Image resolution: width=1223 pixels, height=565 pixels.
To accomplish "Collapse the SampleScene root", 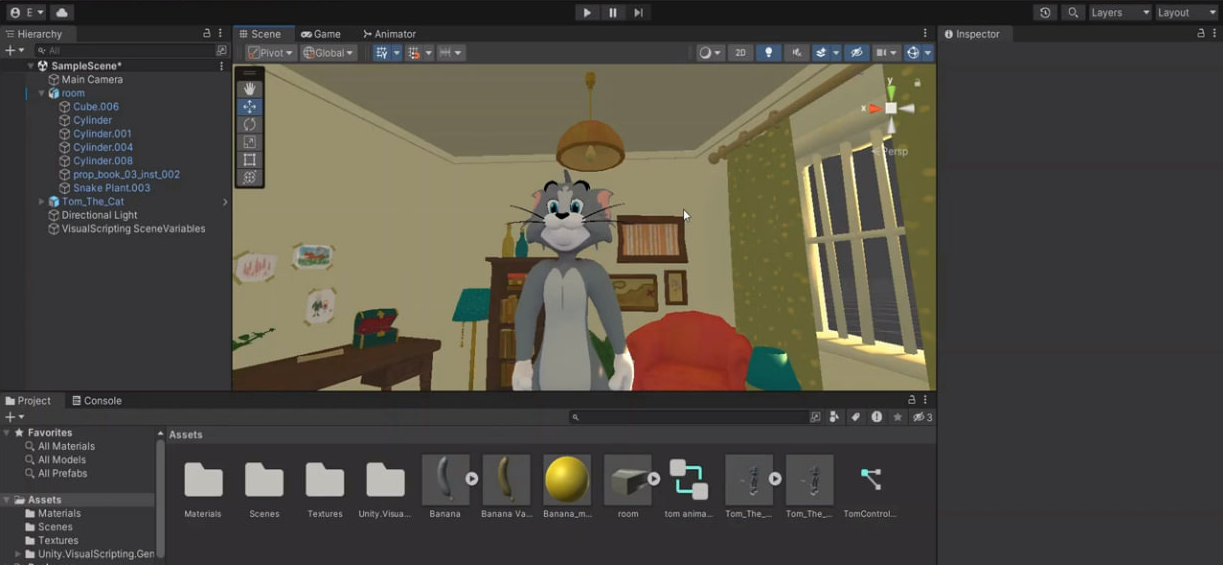I will pos(31,66).
